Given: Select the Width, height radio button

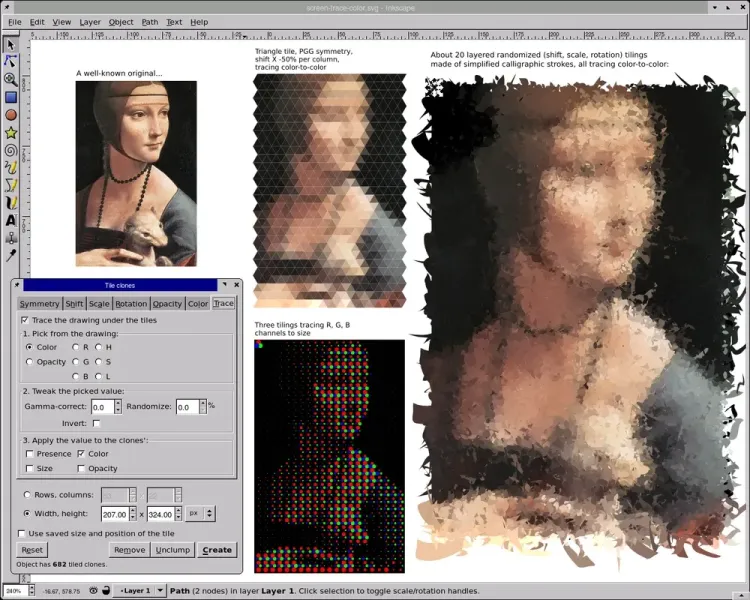Looking at the screenshot, I should pos(27,513).
